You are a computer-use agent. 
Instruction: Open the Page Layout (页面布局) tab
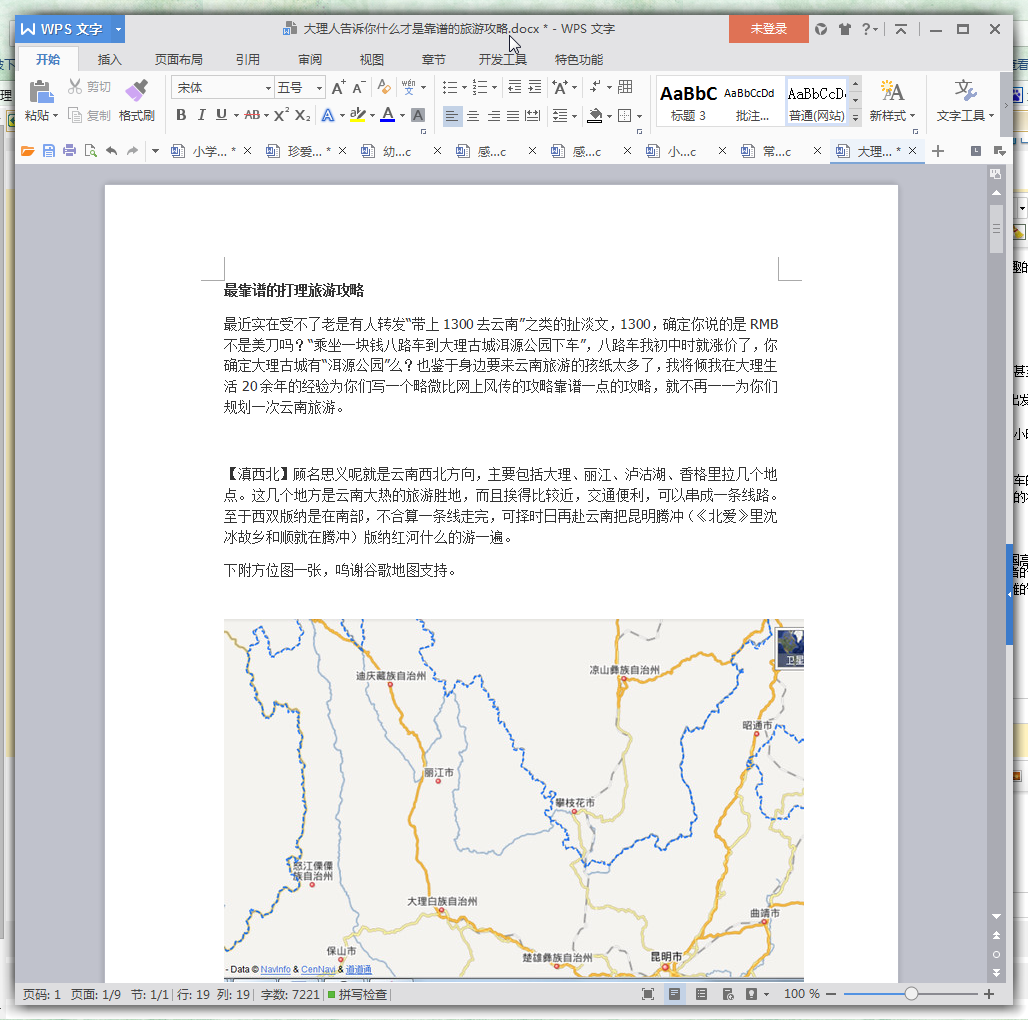(x=179, y=59)
